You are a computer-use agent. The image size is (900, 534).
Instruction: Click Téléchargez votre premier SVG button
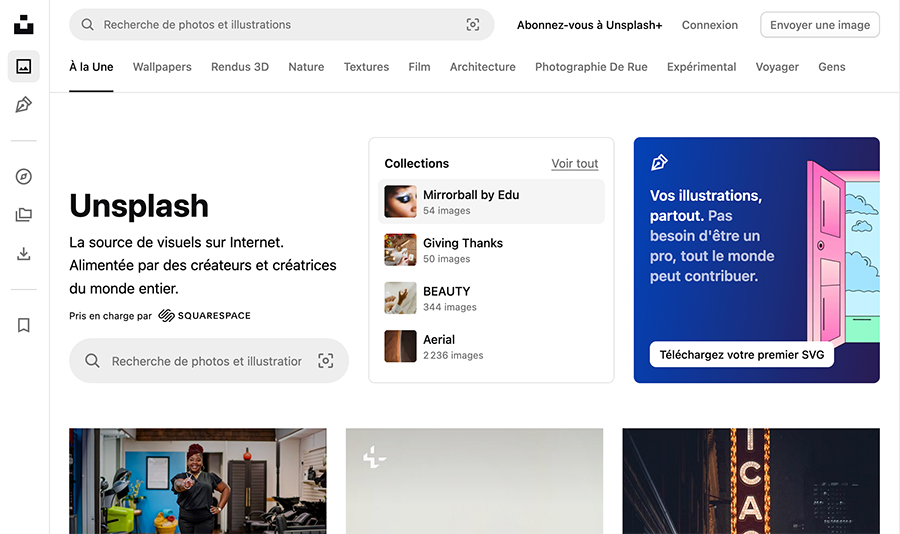(x=741, y=355)
